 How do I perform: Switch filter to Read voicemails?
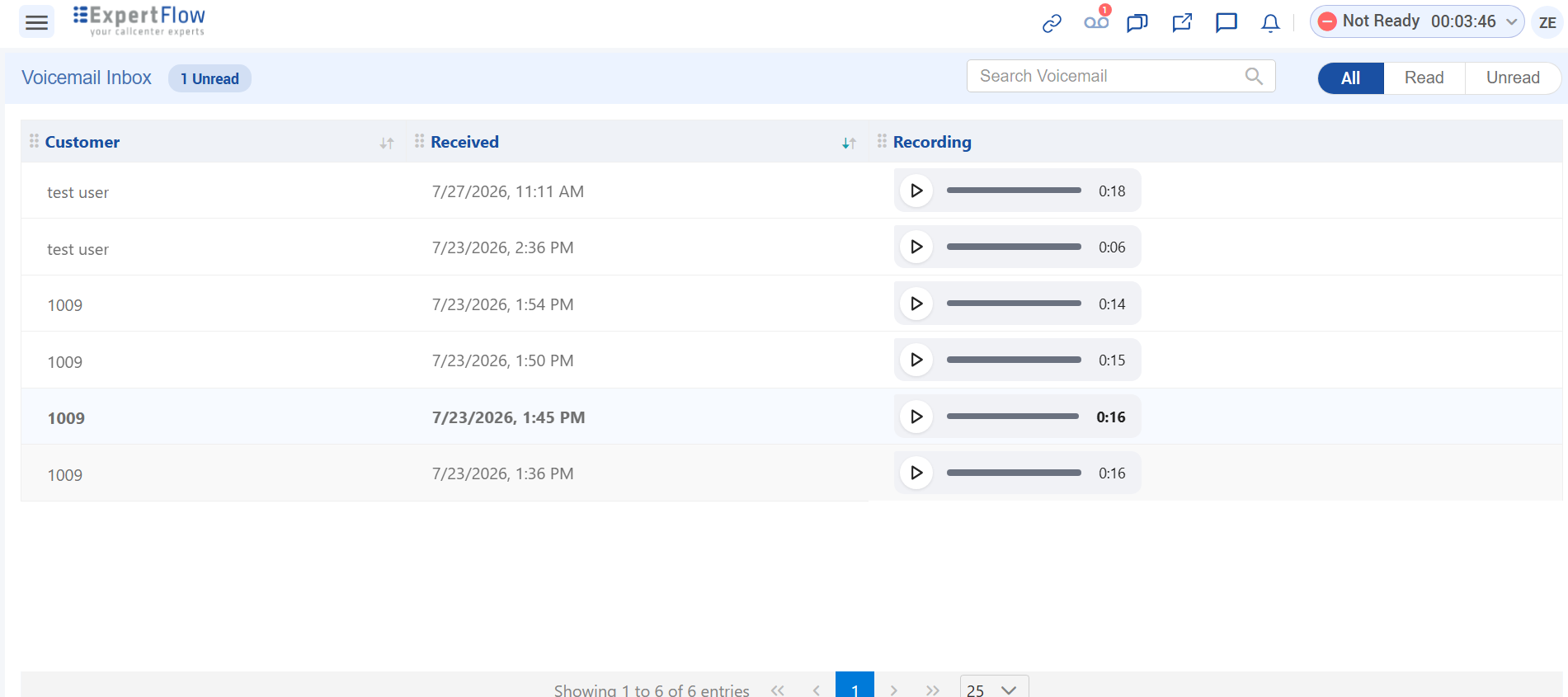click(1424, 78)
